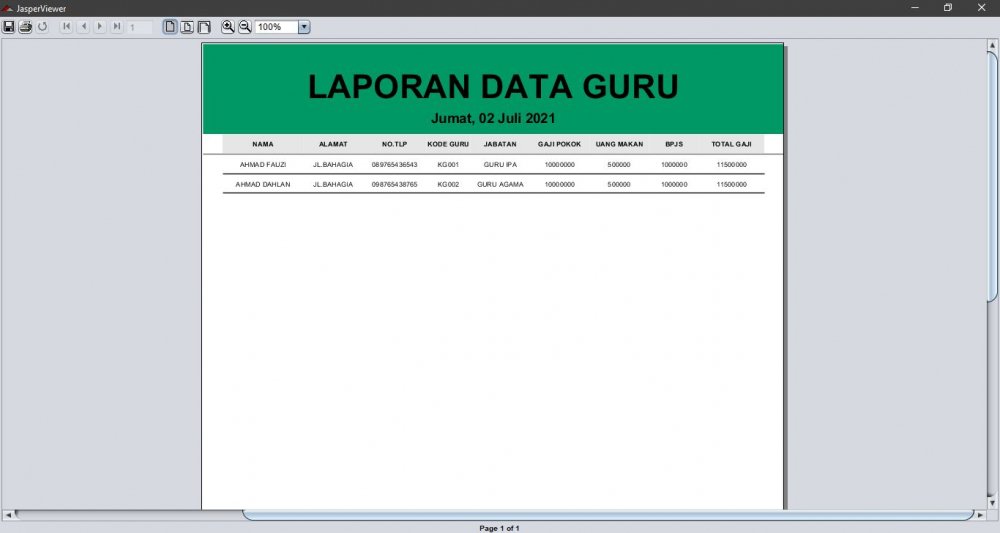Viewport: 1000px width, 533px height.
Task: Zoom in with the magnifier plus icon
Action: (228, 27)
